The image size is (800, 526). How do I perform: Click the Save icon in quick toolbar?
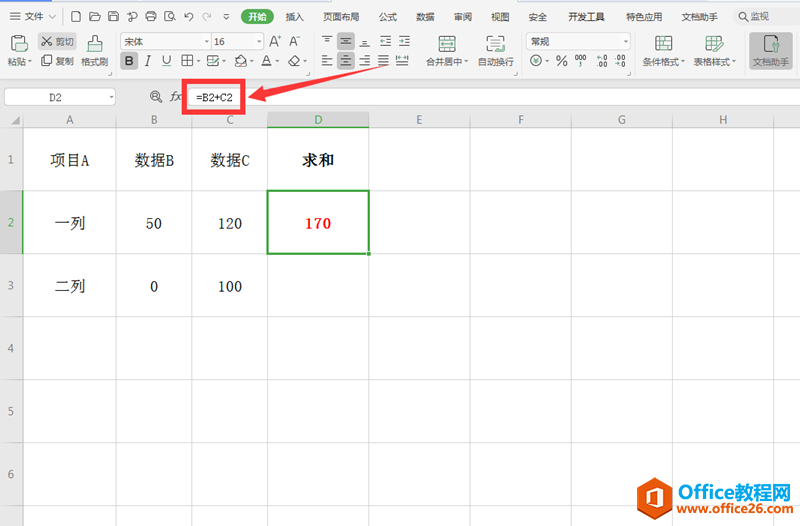point(113,17)
